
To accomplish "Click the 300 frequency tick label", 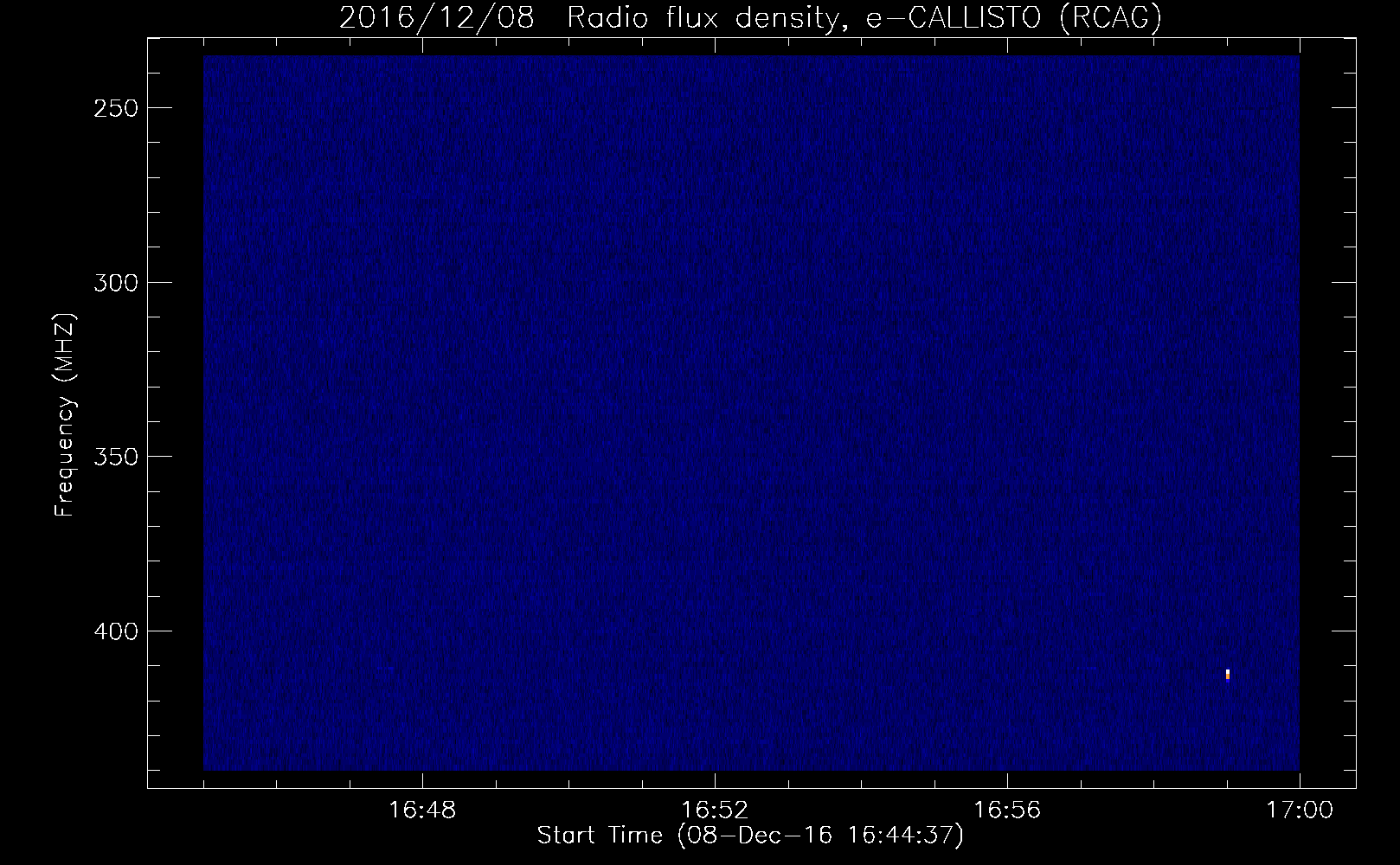I will 115,282.
